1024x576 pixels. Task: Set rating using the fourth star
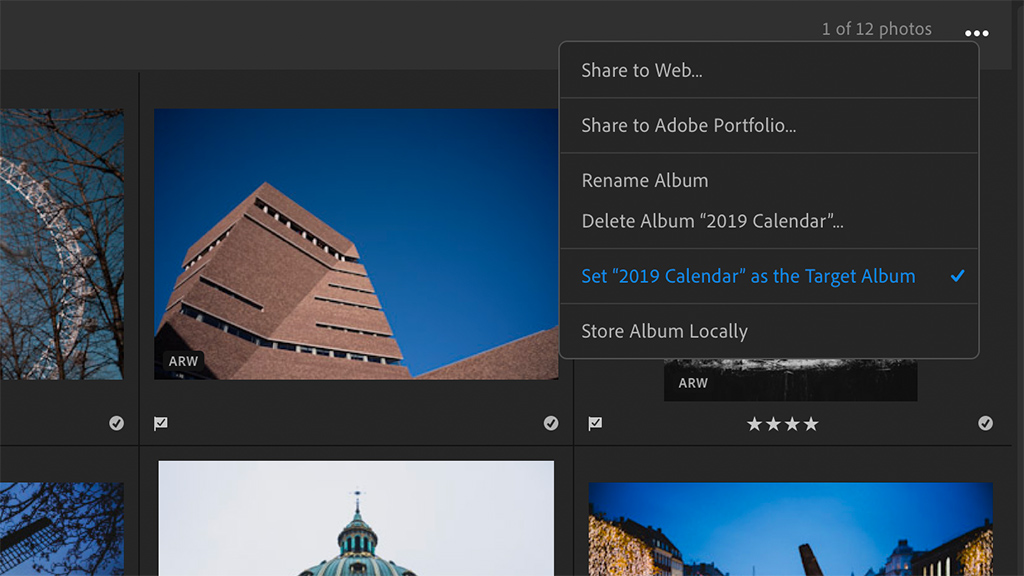pyautogui.click(x=811, y=425)
